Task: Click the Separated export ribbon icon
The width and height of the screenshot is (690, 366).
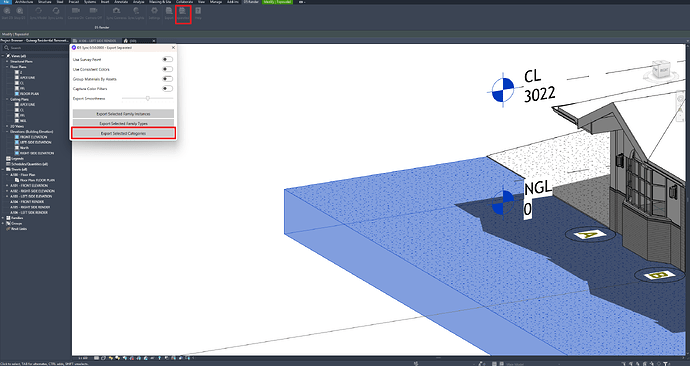Action: [183, 11]
